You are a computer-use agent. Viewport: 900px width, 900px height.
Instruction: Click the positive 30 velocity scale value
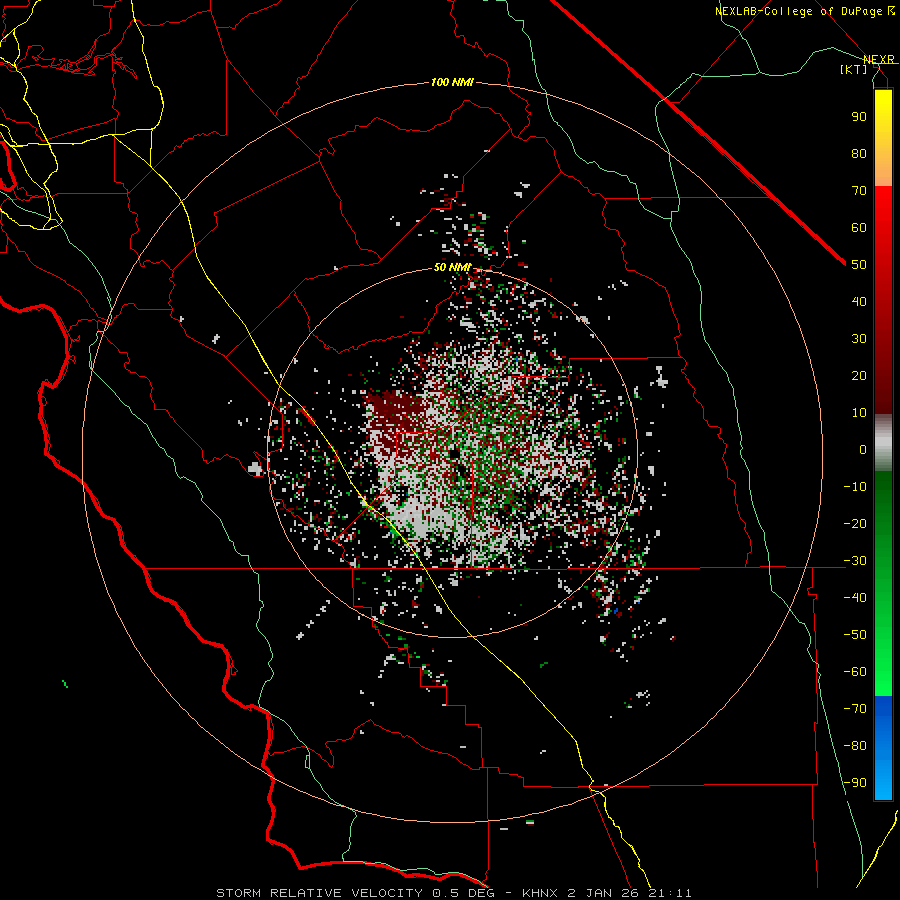tap(859, 339)
